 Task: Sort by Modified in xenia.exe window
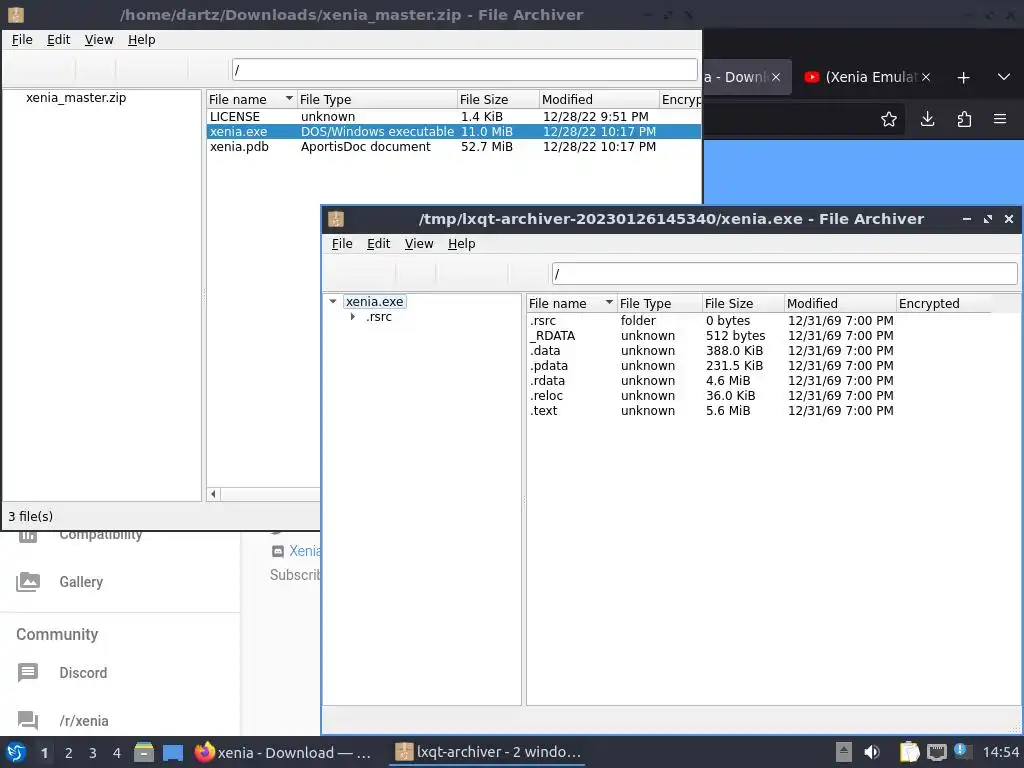pyautogui.click(x=840, y=303)
